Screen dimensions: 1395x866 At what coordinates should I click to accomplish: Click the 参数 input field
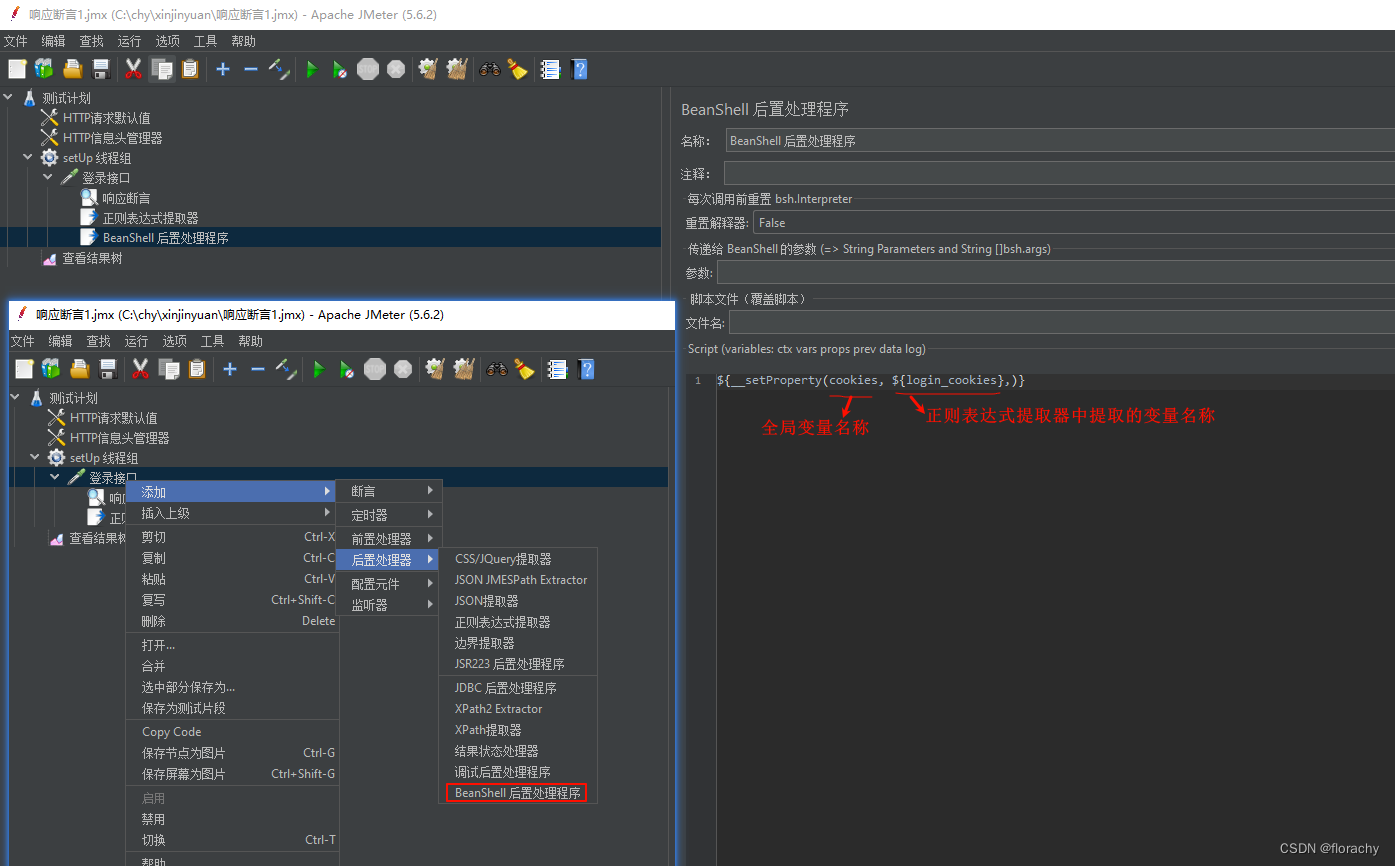(x=1056, y=273)
